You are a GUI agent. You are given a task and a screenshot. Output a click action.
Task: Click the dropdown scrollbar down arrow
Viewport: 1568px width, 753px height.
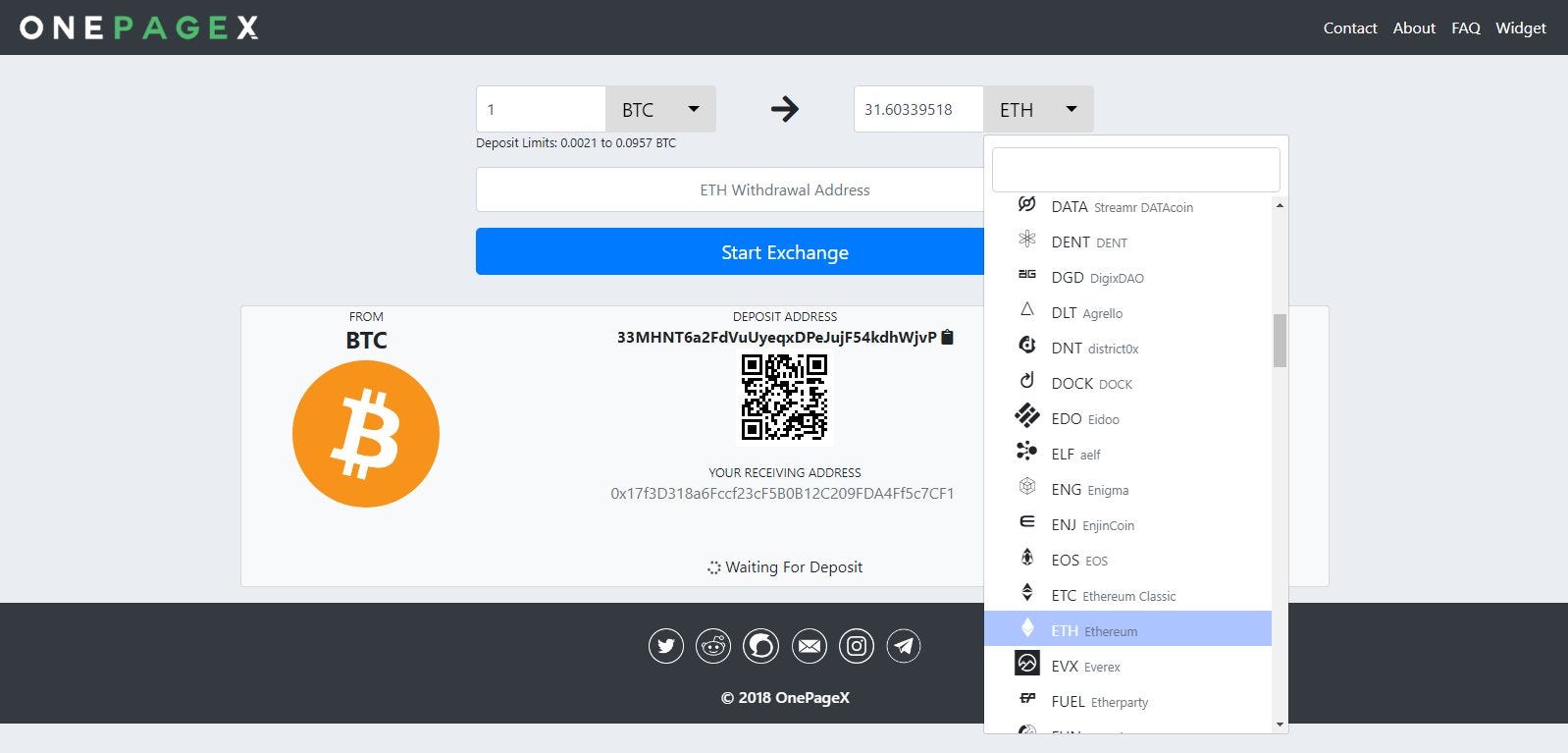pos(1280,725)
